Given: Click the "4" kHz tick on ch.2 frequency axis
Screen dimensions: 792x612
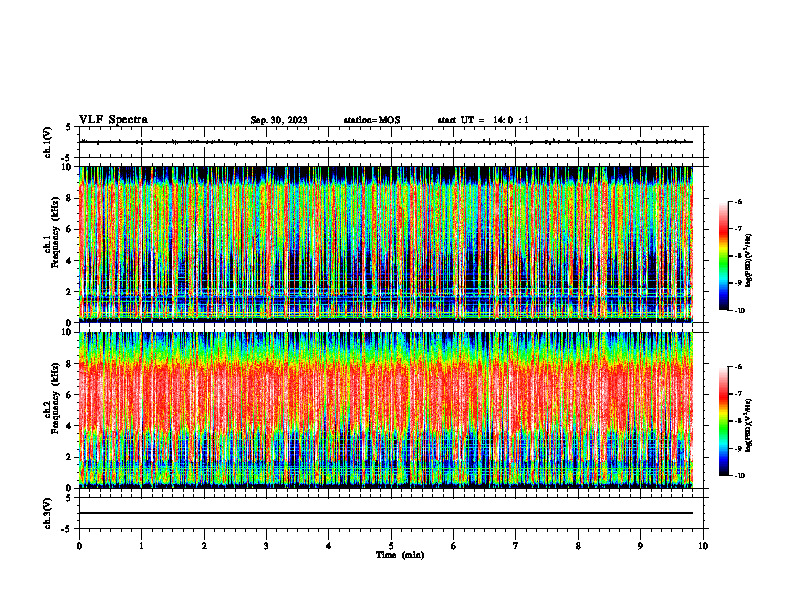Looking at the screenshot, I should [70, 426].
